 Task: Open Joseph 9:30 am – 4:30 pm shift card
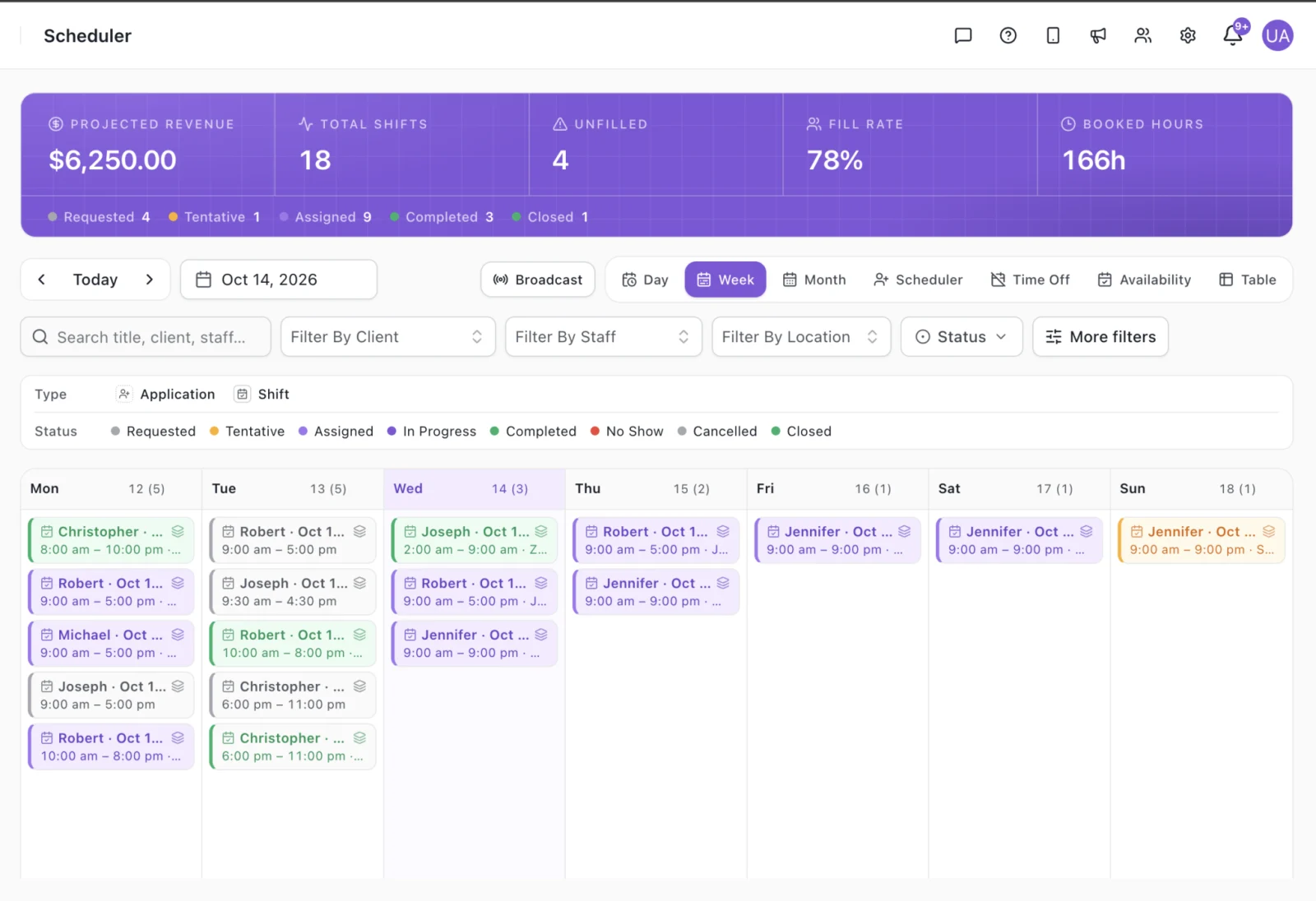pyautogui.click(x=293, y=592)
